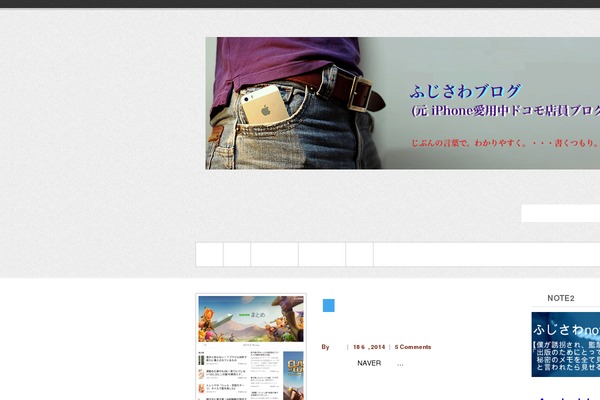Open the post thumbnail showing NAVER まとめ screenshot
Viewport: 600px width, 400px height.
(251, 347)
